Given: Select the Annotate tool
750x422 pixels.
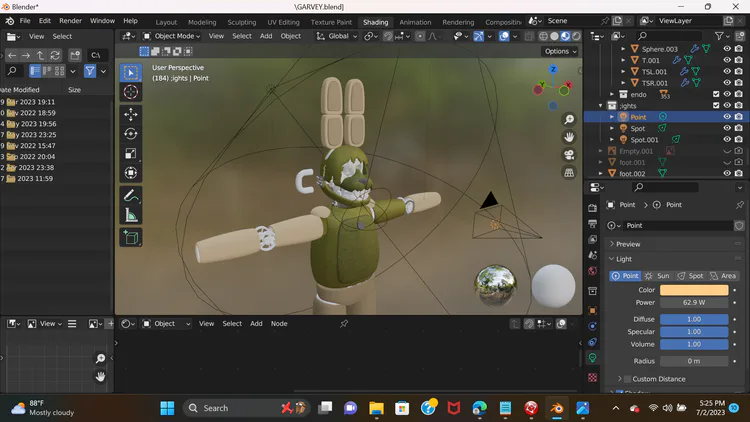Looking at the screenshot, I should [131, 195].
